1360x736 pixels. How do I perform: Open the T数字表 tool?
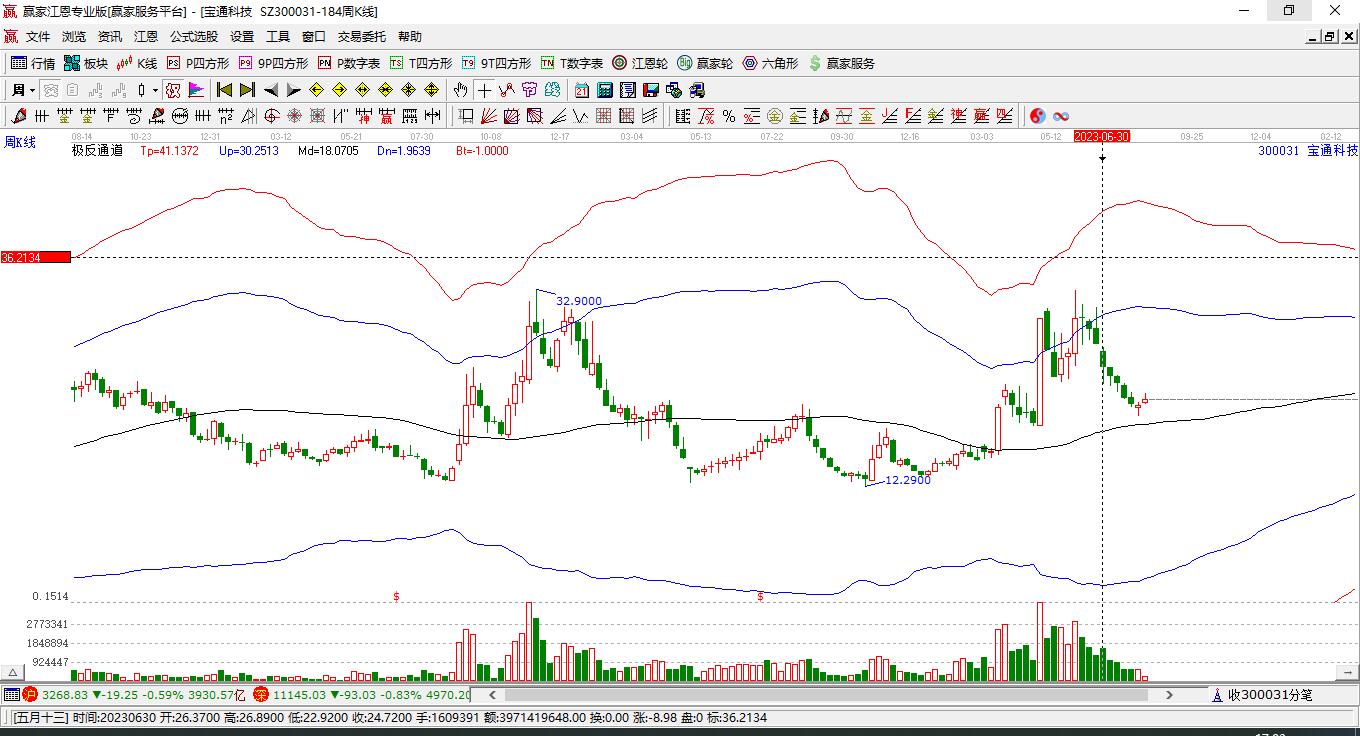(x=572, y=63)
